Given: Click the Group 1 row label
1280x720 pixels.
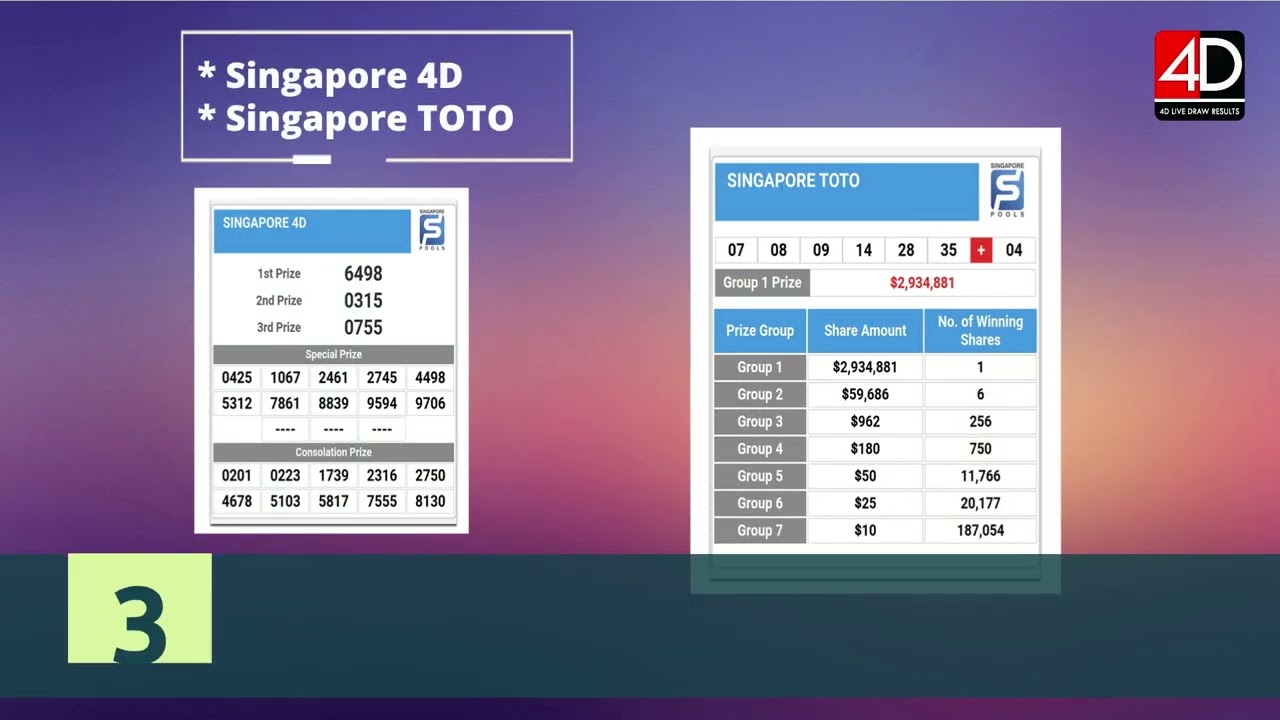Looking at the screenshot, I should pos(760,367).
